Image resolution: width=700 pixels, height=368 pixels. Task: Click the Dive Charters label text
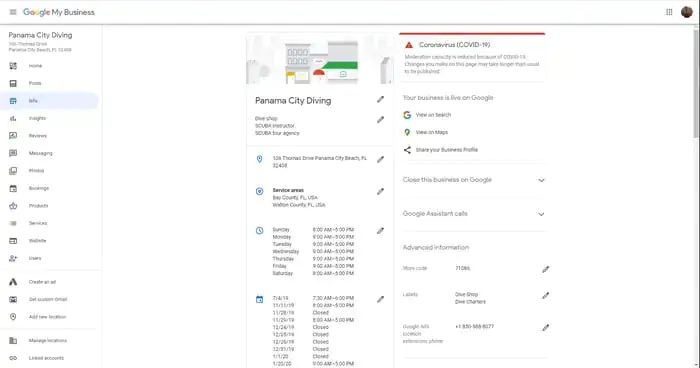click(x=470, y=302)
